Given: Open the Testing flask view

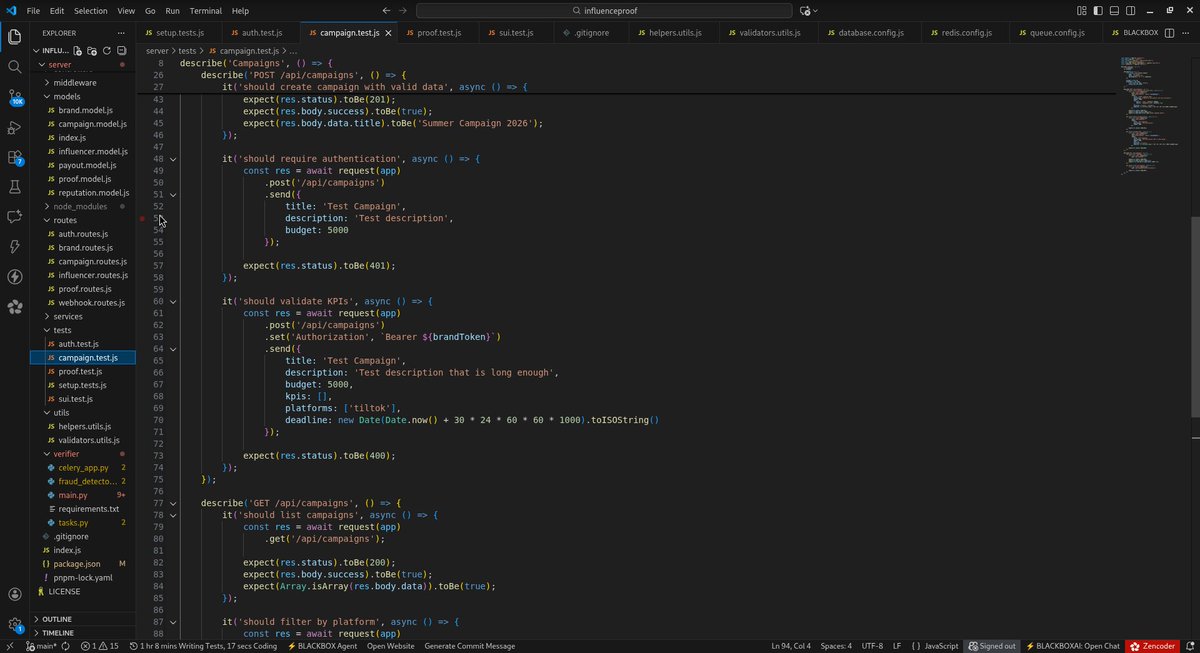Looking at the screenshot, I should [15, 187].
